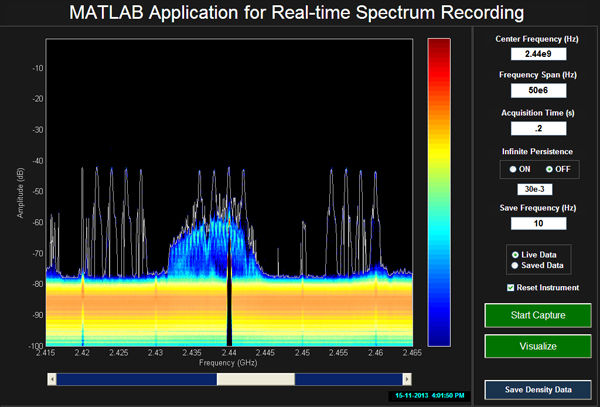Image resolution: width=600 pixels, height=407 pixels.
Task: Click the slider's left arrow button
Action: (x=51, y=380)
